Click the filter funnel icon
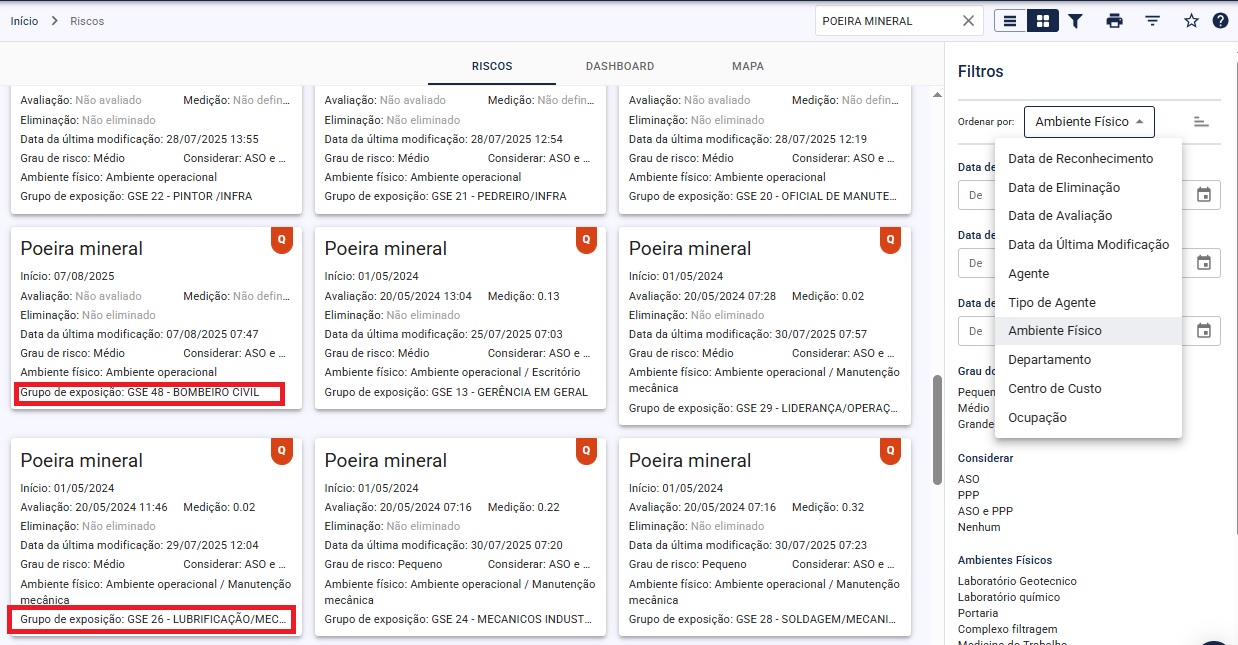This screenshot has height=645, width=1238. 1075,21
